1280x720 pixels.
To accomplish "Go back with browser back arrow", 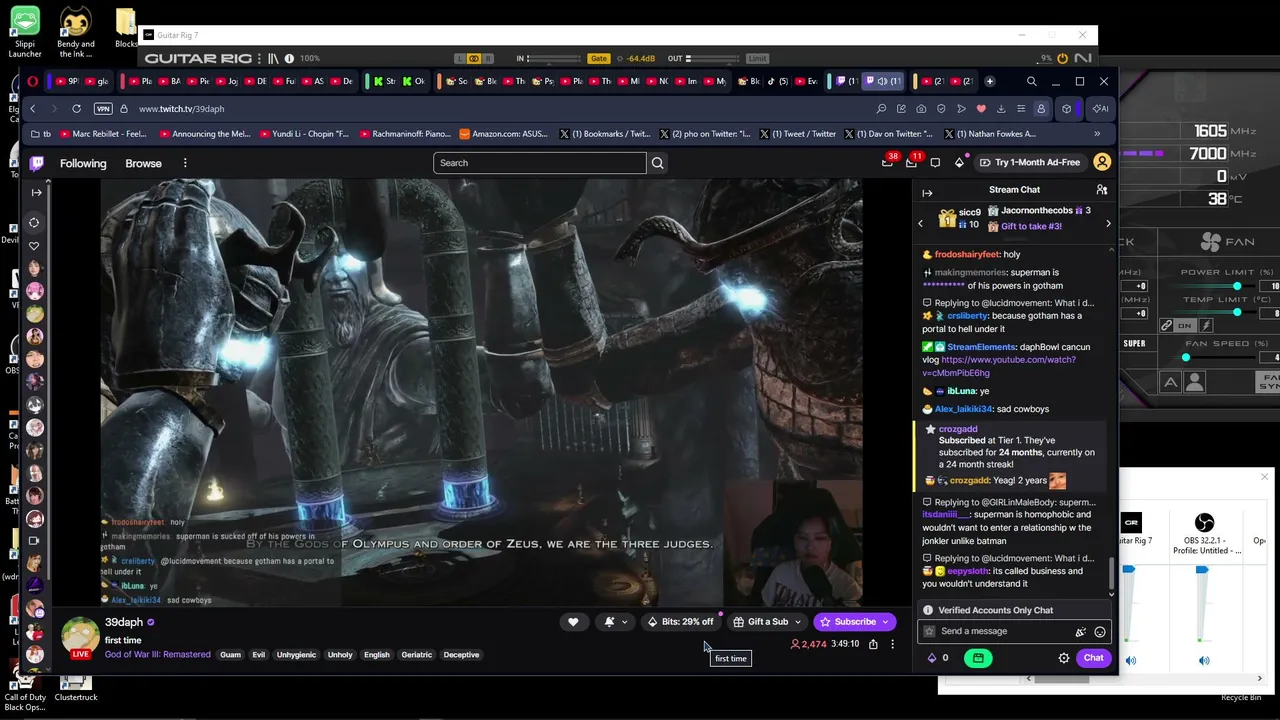I will coord(32,109).
